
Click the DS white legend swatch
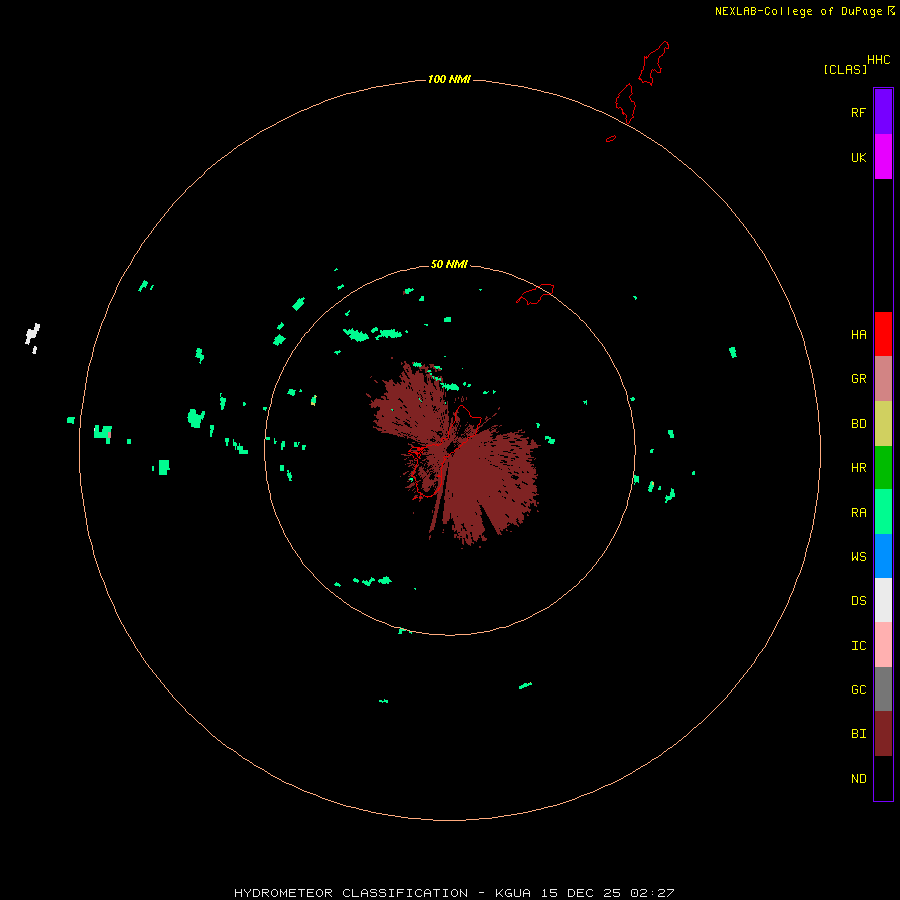click(x=883, y=600)
